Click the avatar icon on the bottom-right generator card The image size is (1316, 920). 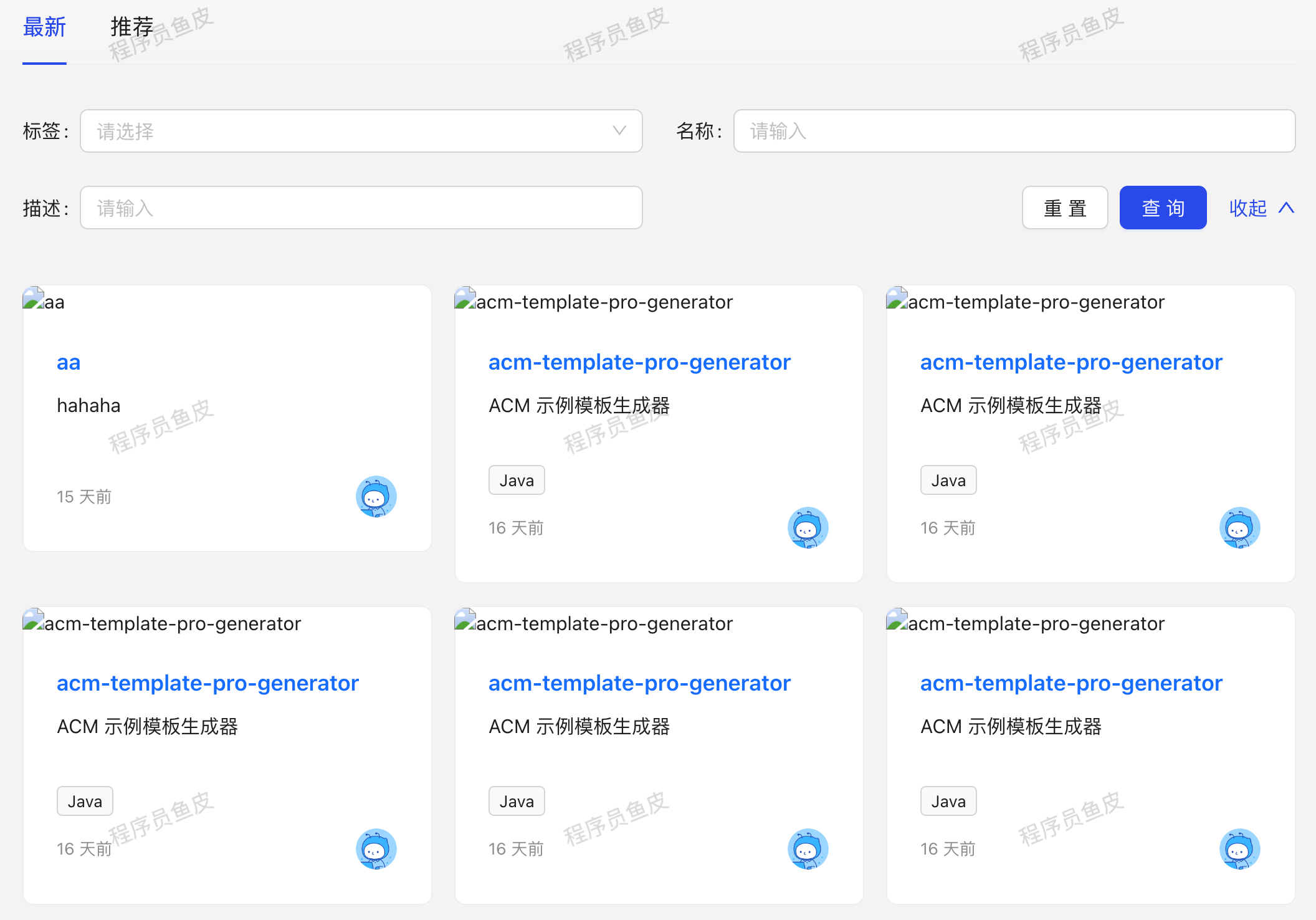pyautogui.click(x=1239, y=848)
